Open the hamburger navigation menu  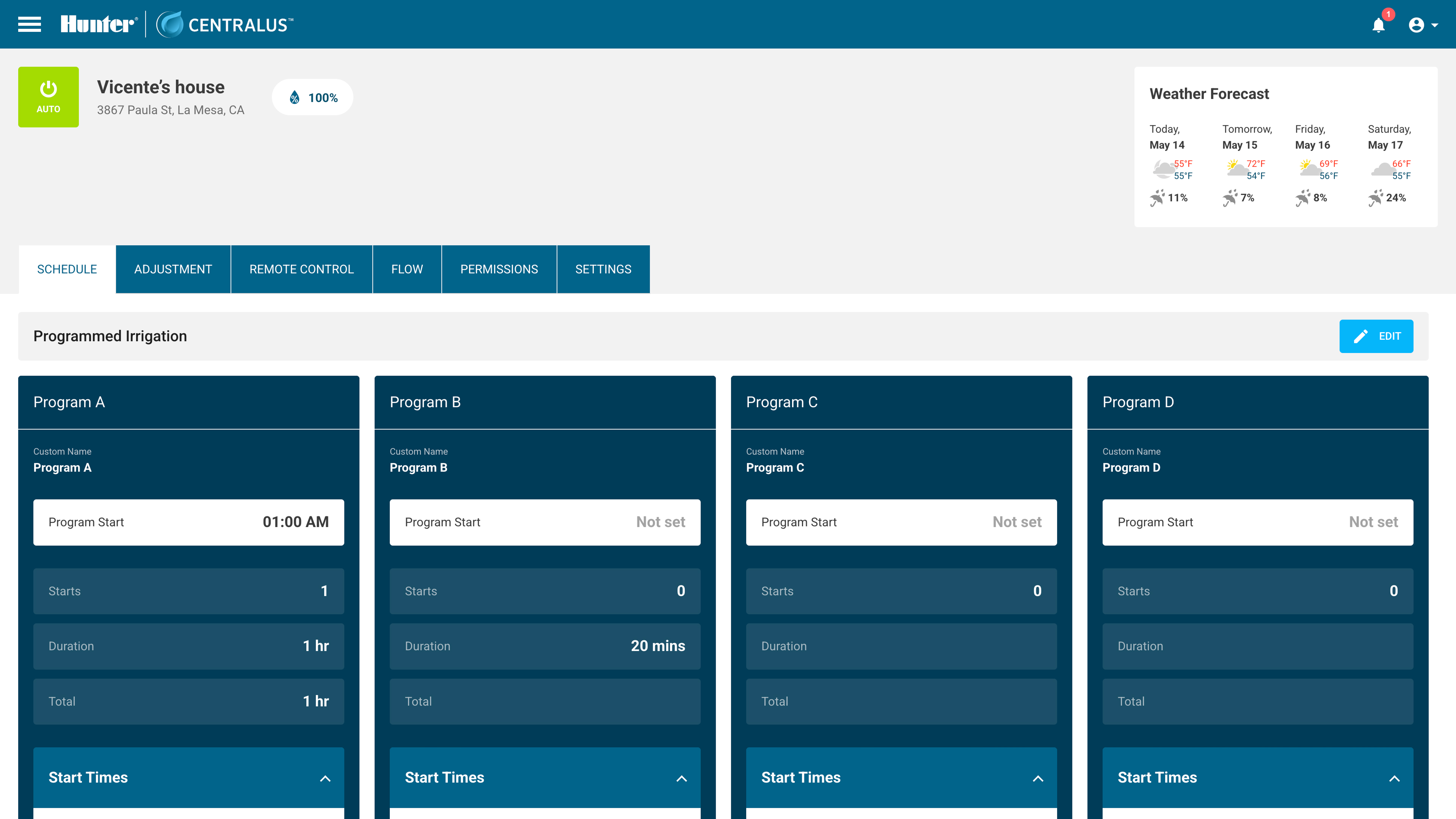tap(30, 24)
